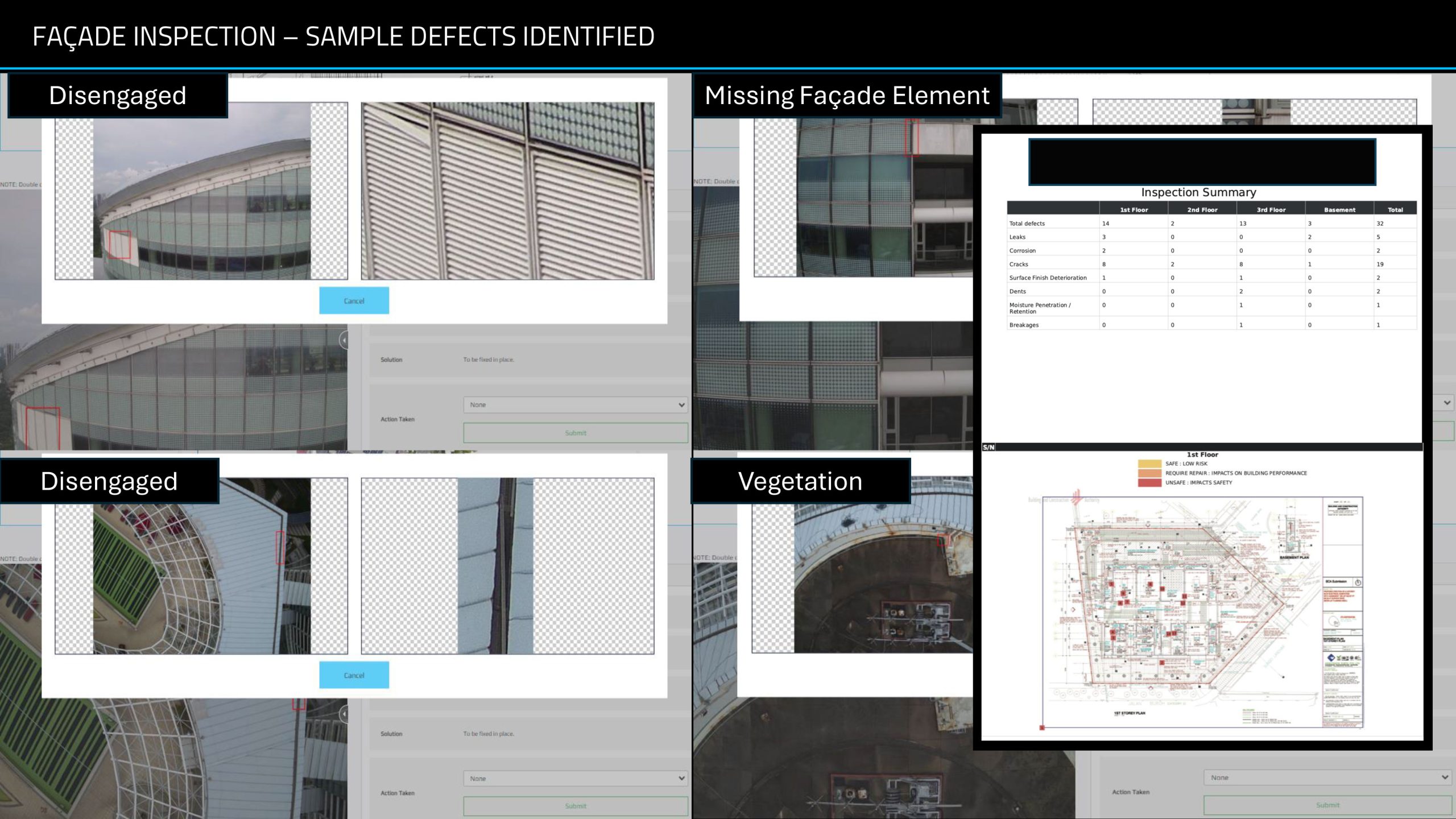Open bottom-left Action Taken 'None' dropdown
The height and width of the screenshot is (819, 1456).
point(575,779)
